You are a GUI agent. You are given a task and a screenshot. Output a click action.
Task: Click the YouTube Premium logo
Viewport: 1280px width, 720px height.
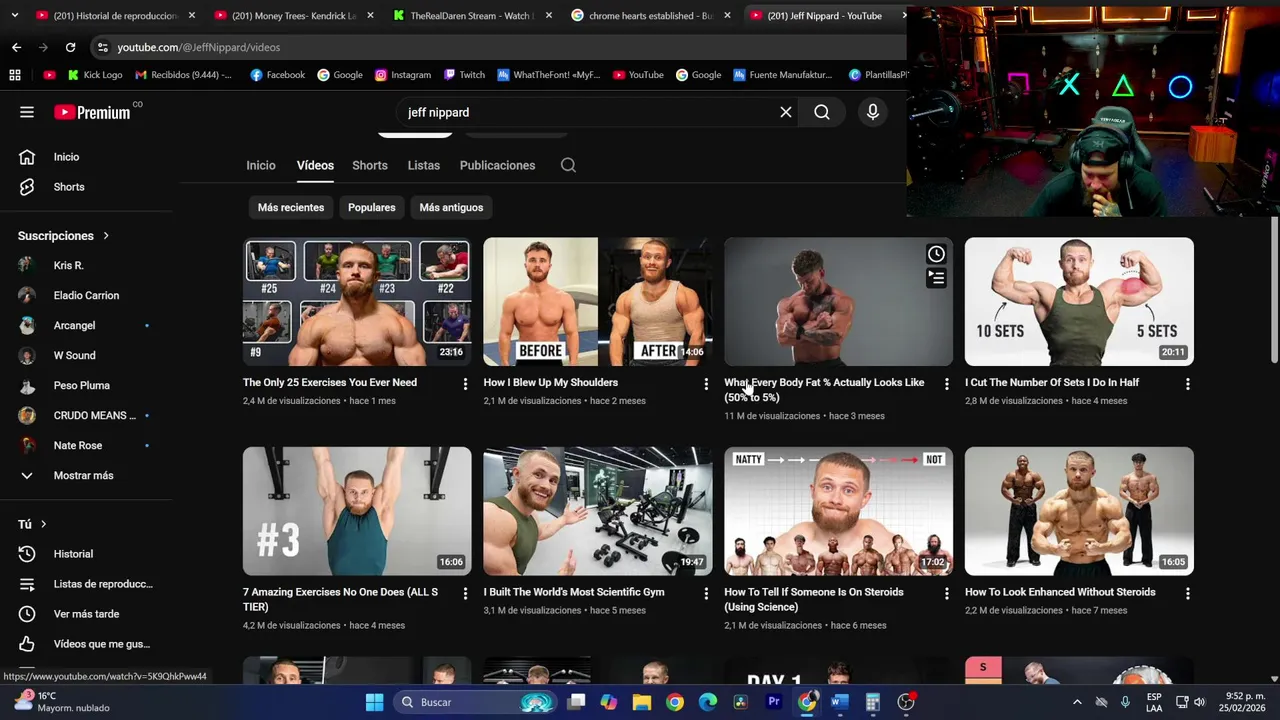point(92,112)
